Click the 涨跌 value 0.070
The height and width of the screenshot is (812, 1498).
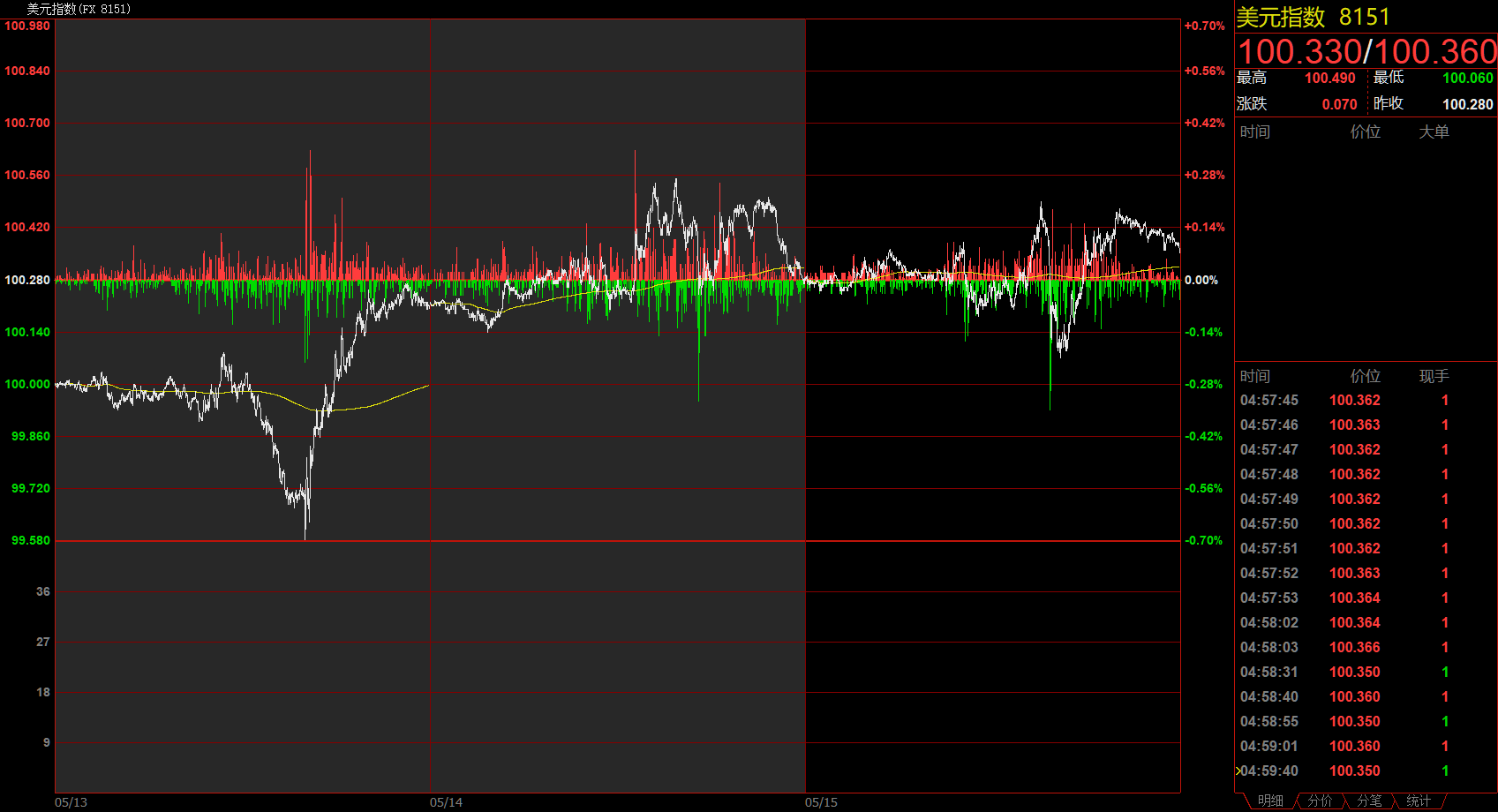click(1339, 104)
